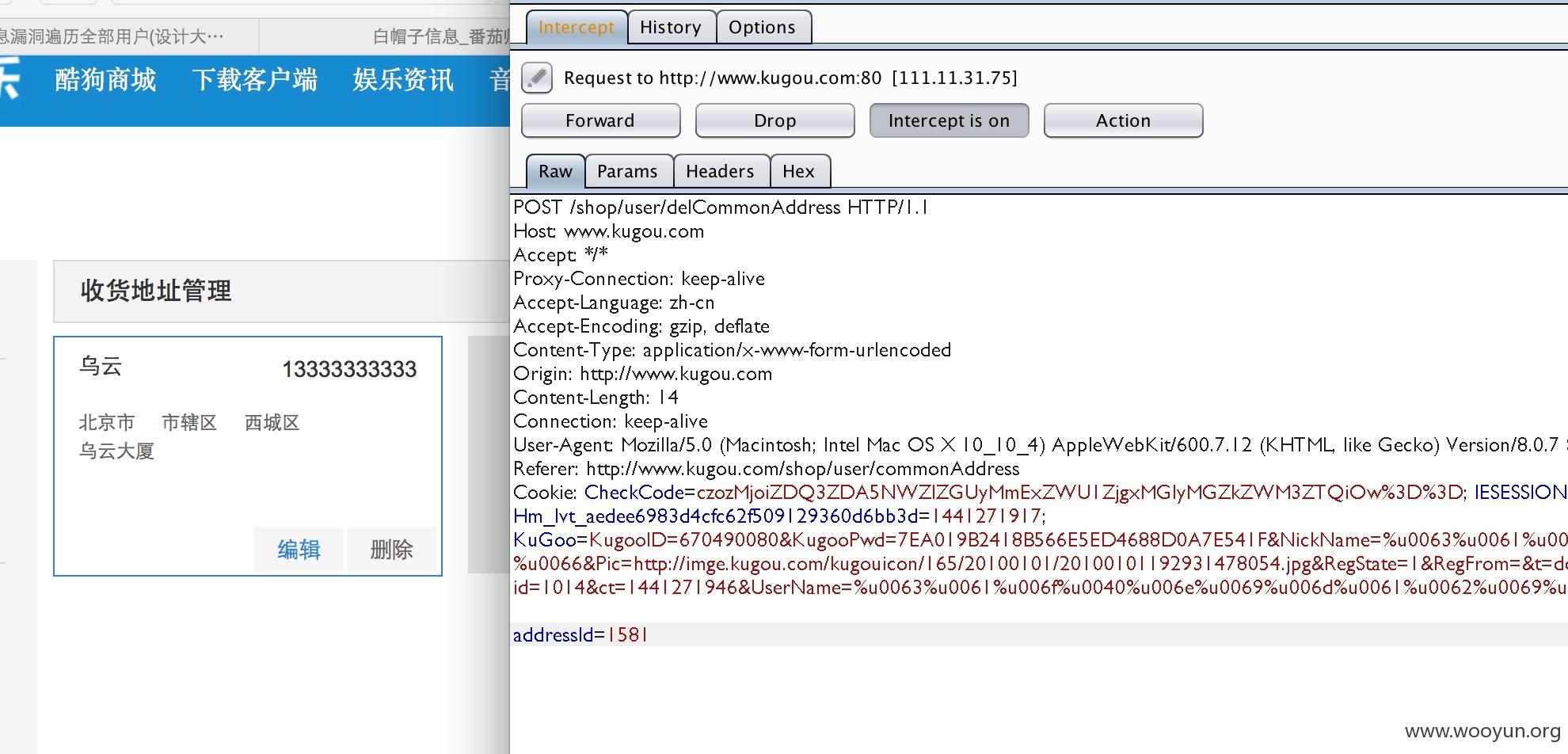Screen dimensions: 1568x754
Task: Click the Referer header line
Action: pyautogui.click(x=767, y=469)
